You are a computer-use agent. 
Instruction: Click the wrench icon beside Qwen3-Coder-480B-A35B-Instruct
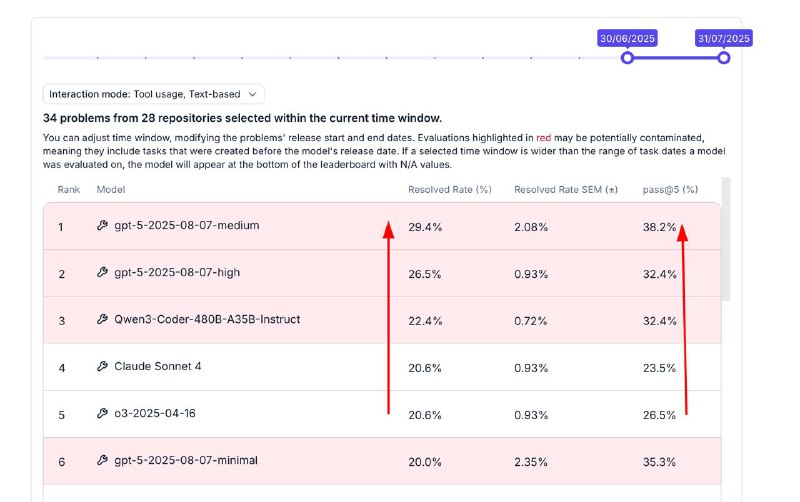click(102, 320)
